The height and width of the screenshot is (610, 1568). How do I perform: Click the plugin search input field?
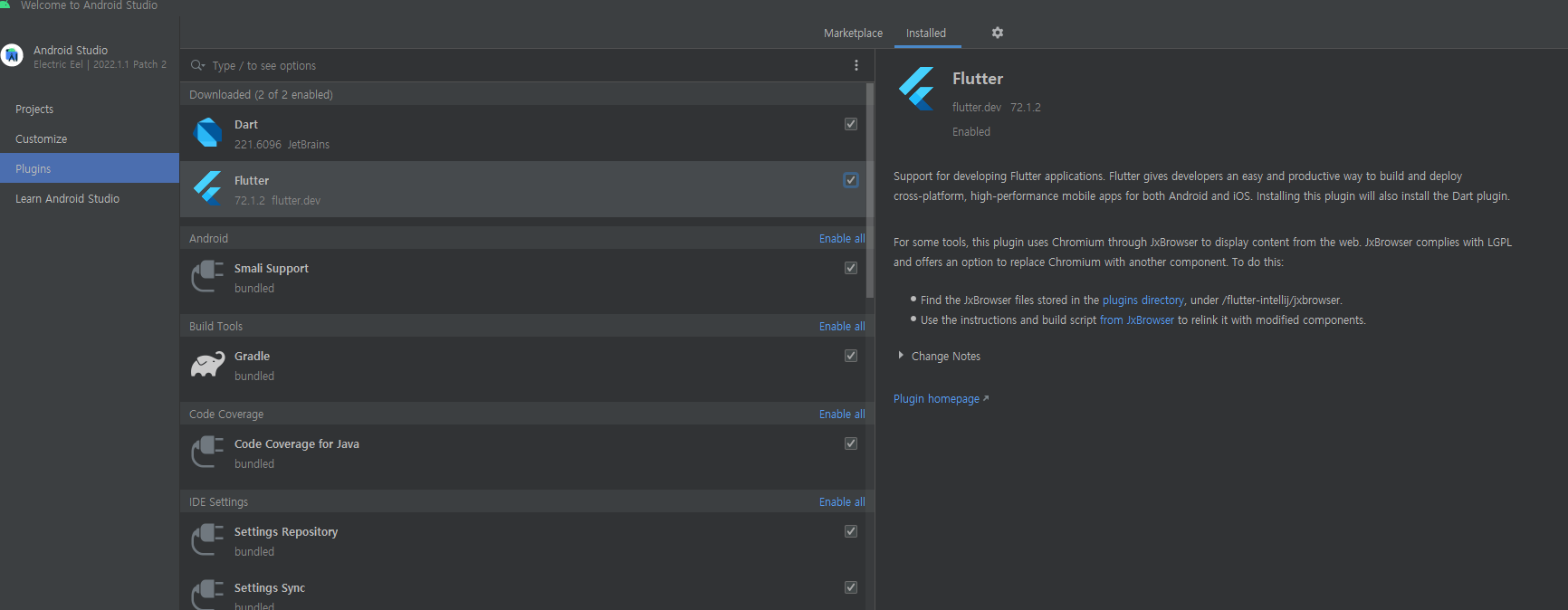coord(525,65)
